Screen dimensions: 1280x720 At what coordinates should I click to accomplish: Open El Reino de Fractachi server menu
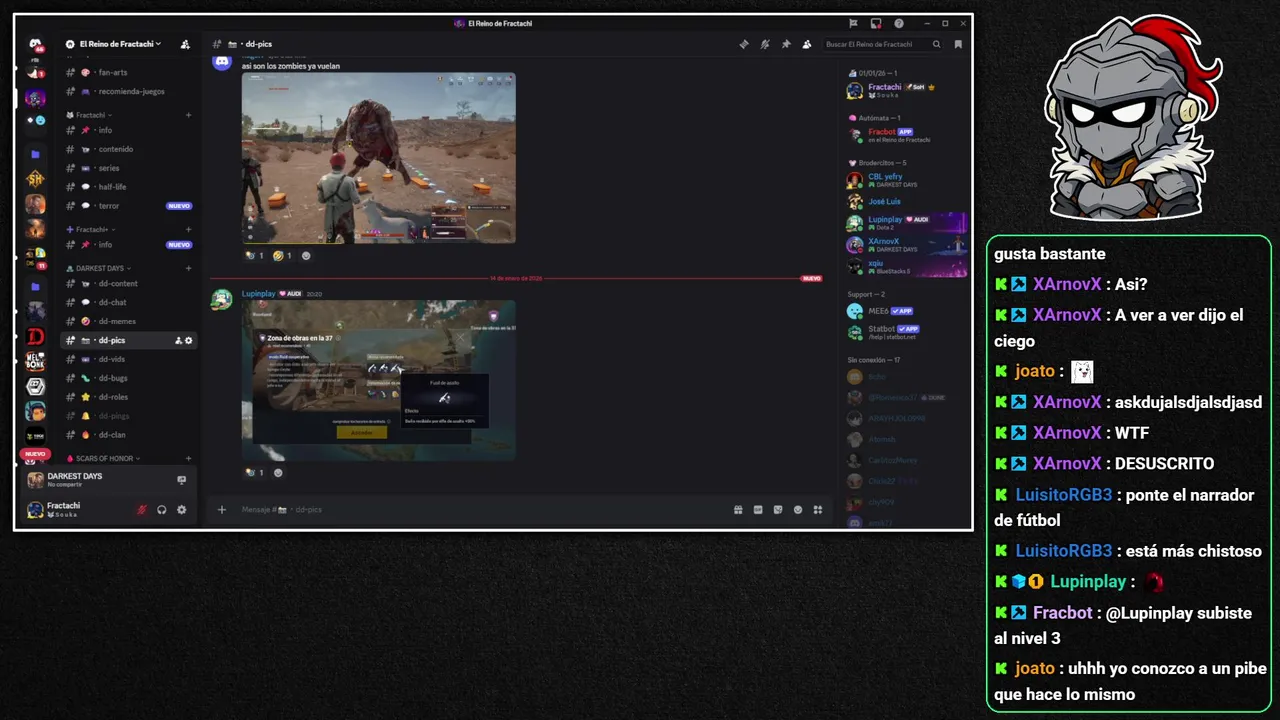tap(120, 44)
